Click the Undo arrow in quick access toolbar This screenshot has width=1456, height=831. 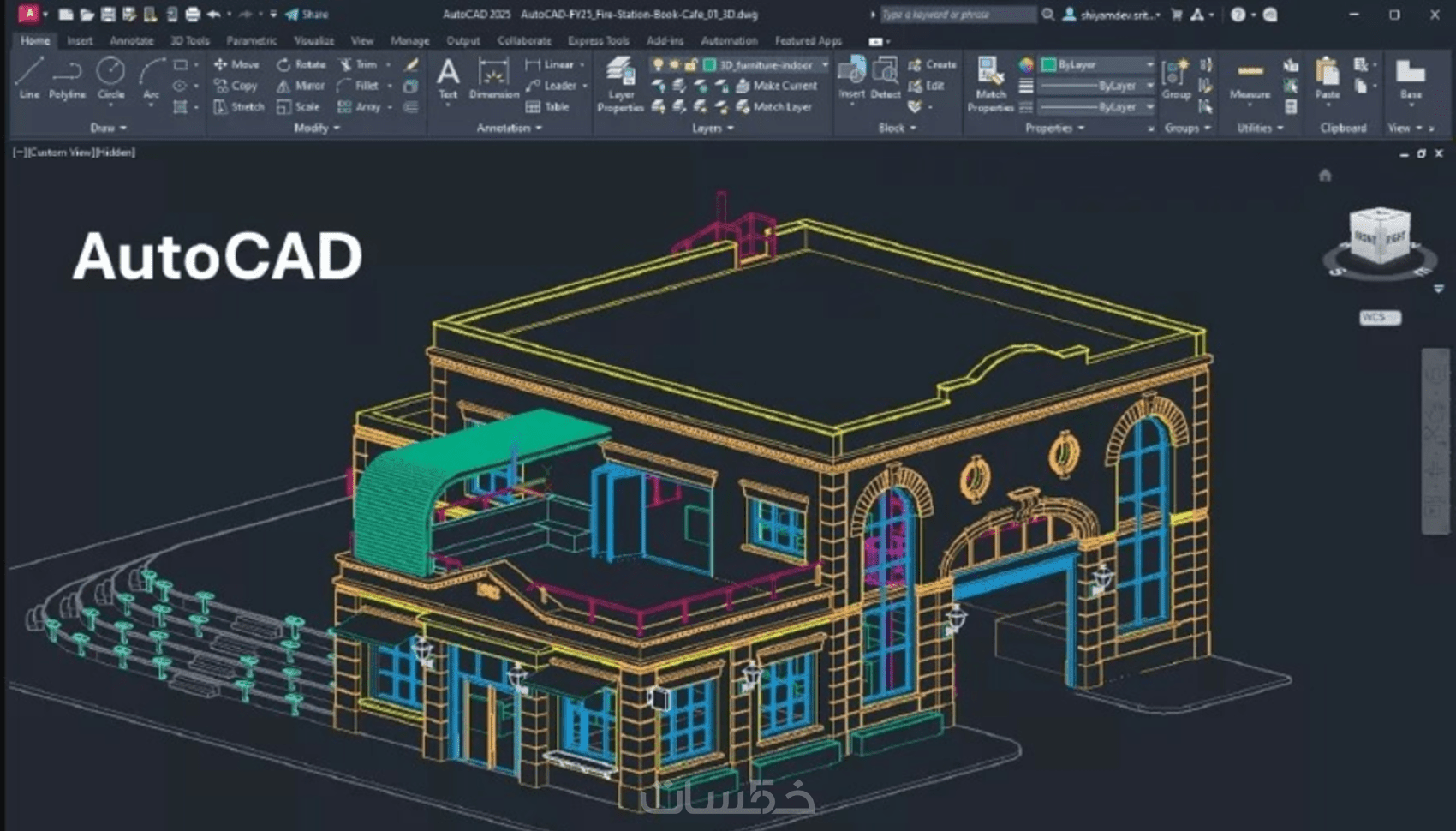click(x=214, y=14)
